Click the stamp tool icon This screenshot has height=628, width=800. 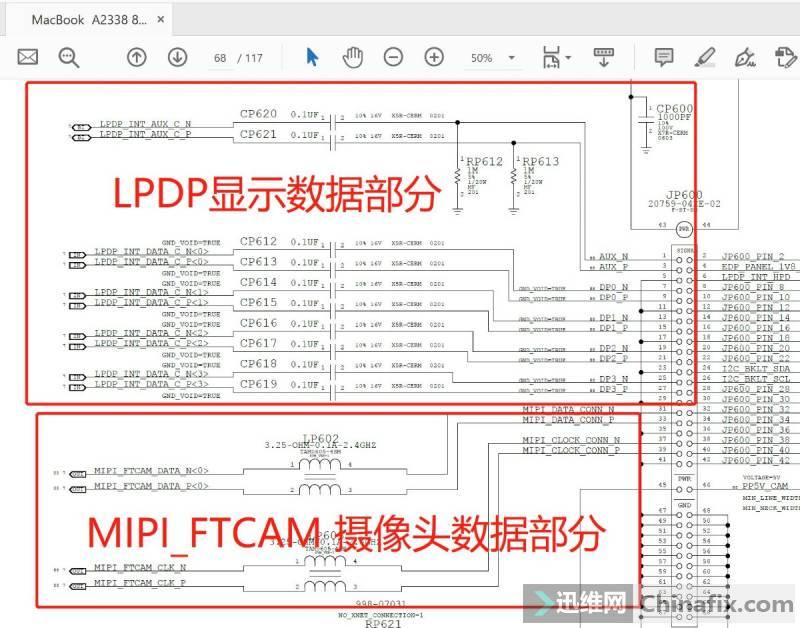[x=785, y=57]
